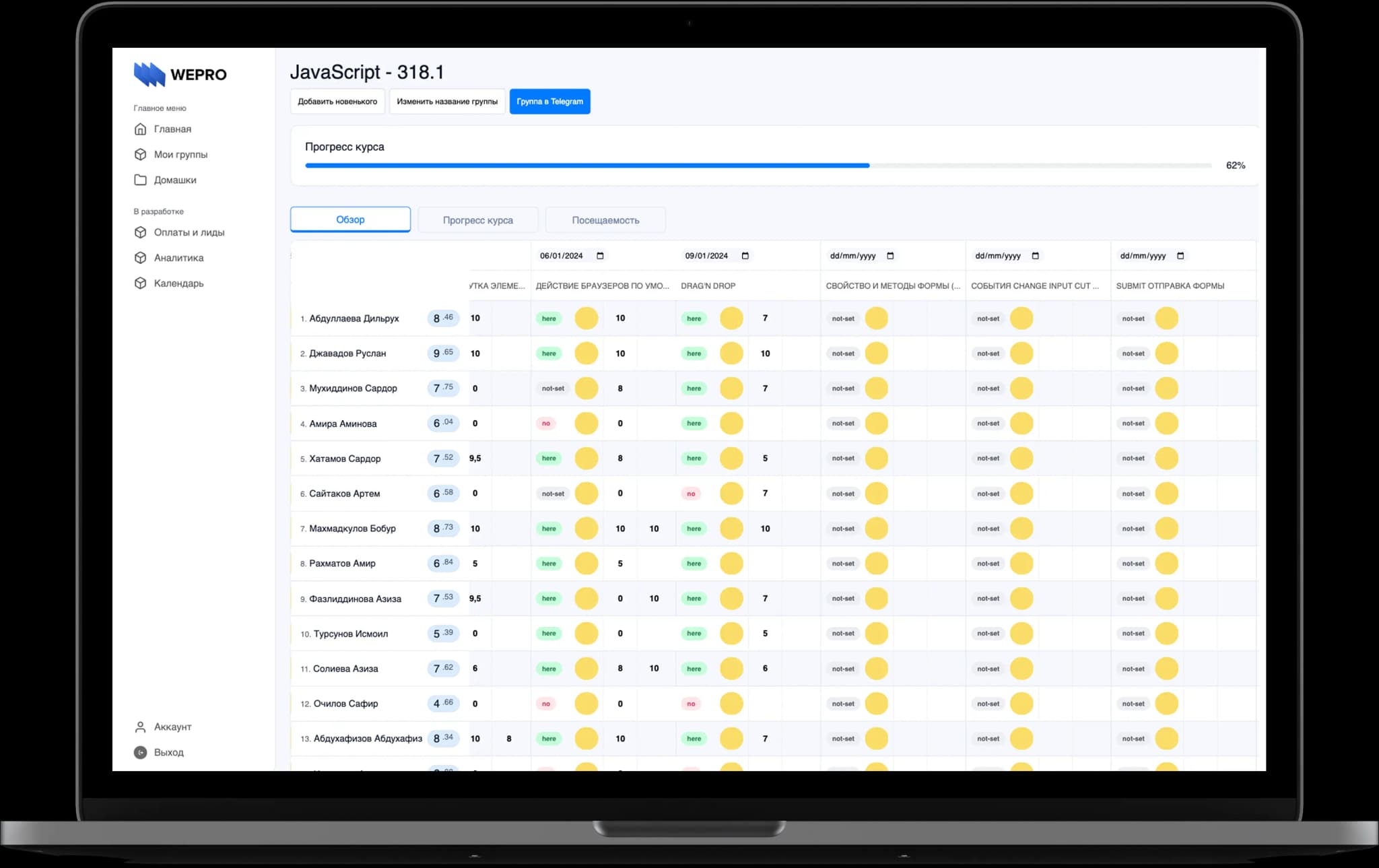1379x868 pixels.
Task: Open calendar picker above Submit отправка формы
Action: 1180,256
